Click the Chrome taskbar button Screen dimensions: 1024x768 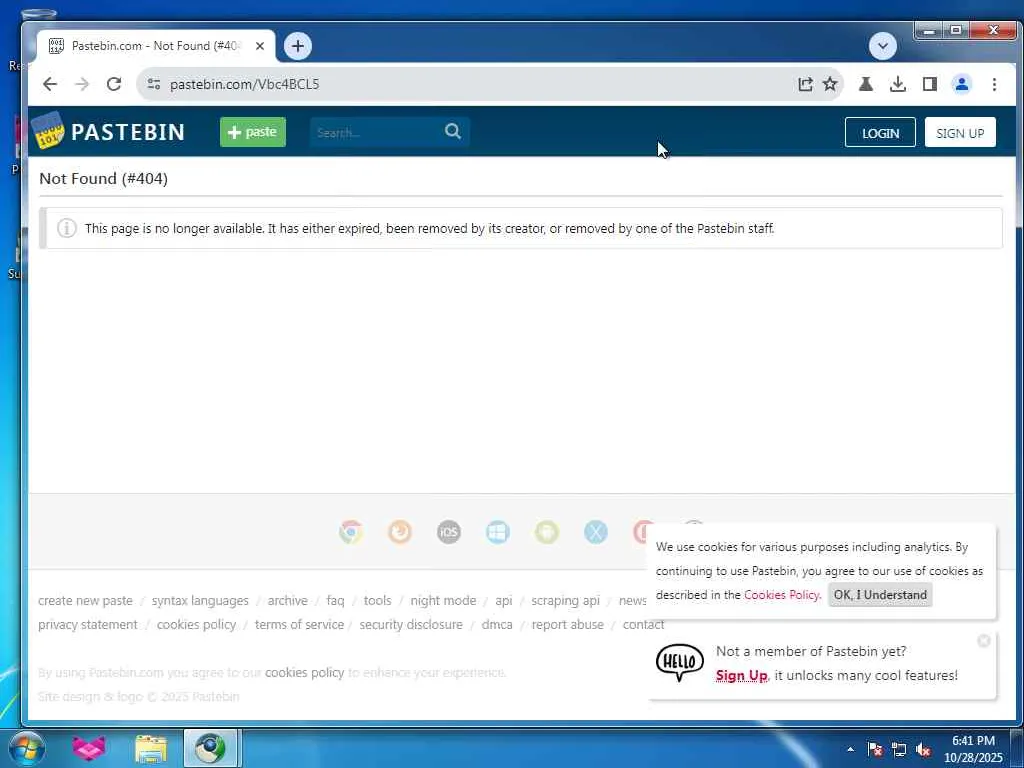tap(210, 748)
